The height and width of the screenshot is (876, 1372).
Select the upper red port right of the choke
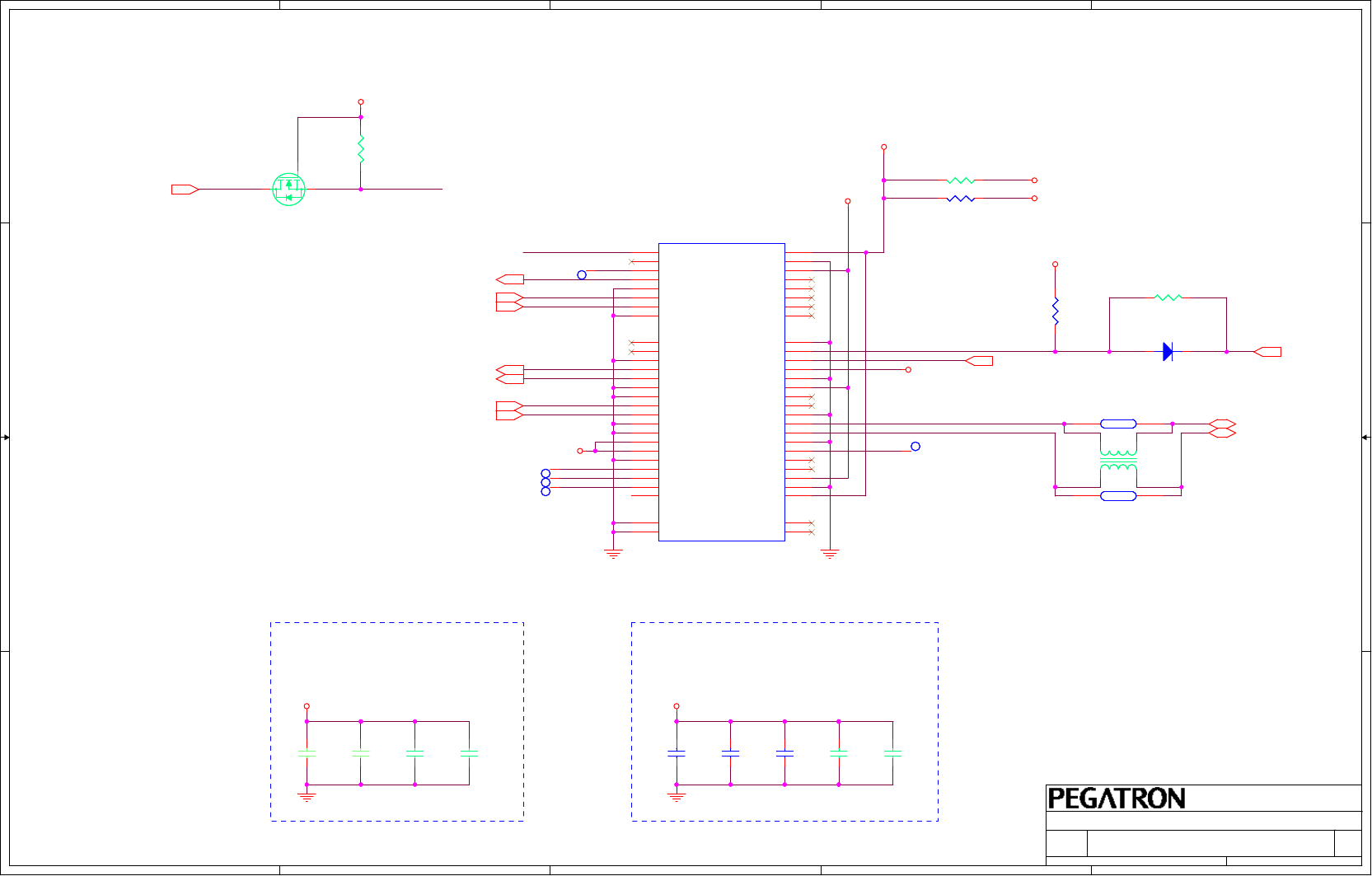point(1222,424)
